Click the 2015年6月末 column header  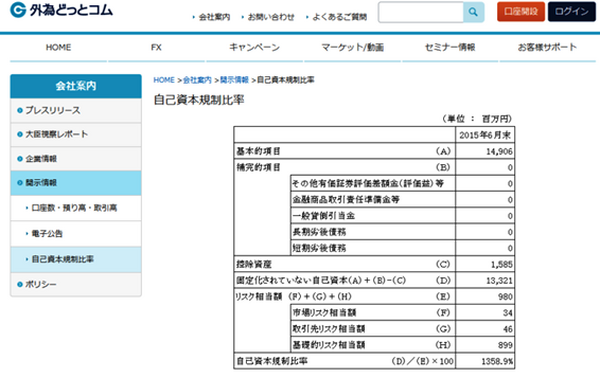(x=485, y=135)
